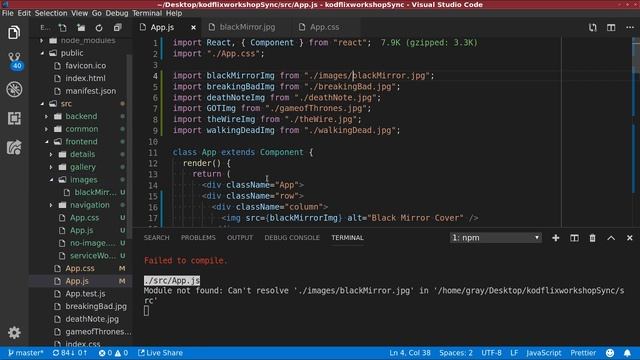
Task: Create a new folder in explorer
Action: tap(81, 28)
